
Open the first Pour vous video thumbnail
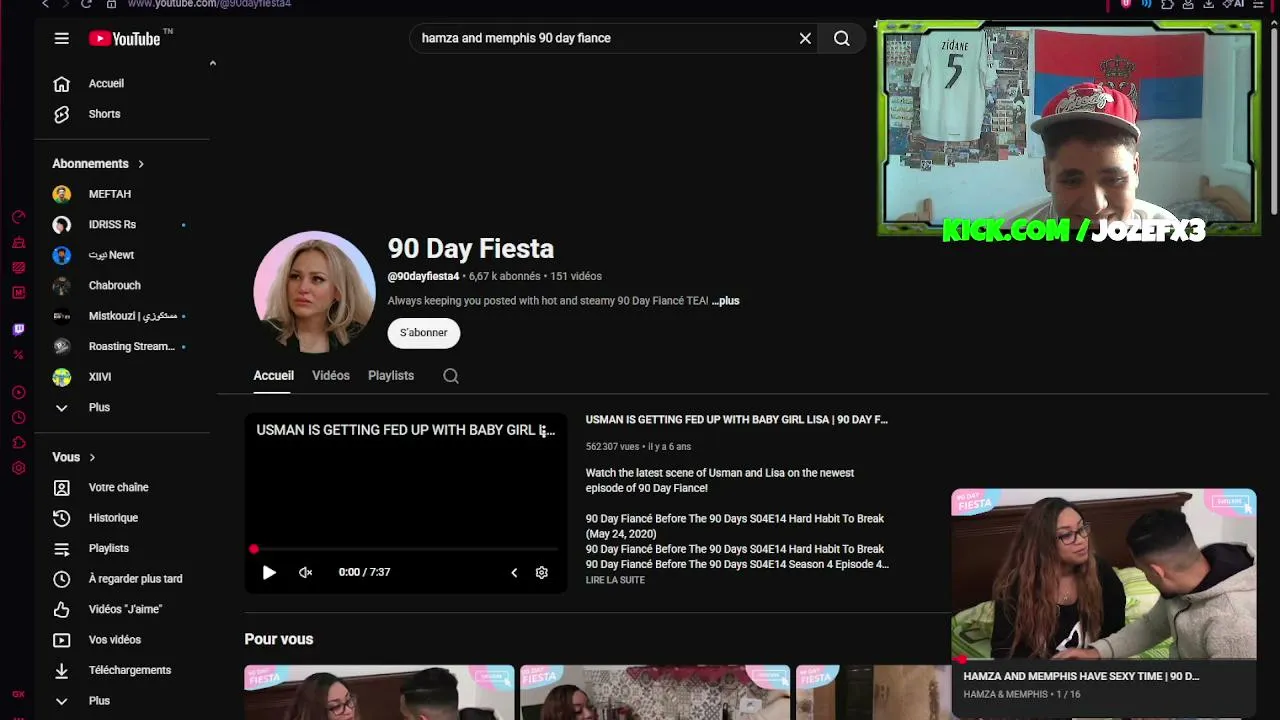379,692
